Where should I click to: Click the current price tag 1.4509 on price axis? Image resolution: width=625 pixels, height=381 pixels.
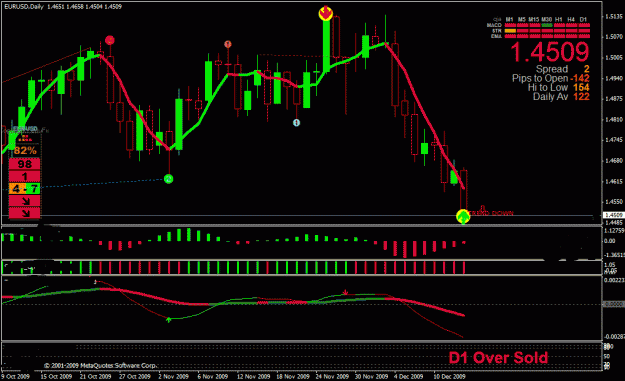click(613, 215)
